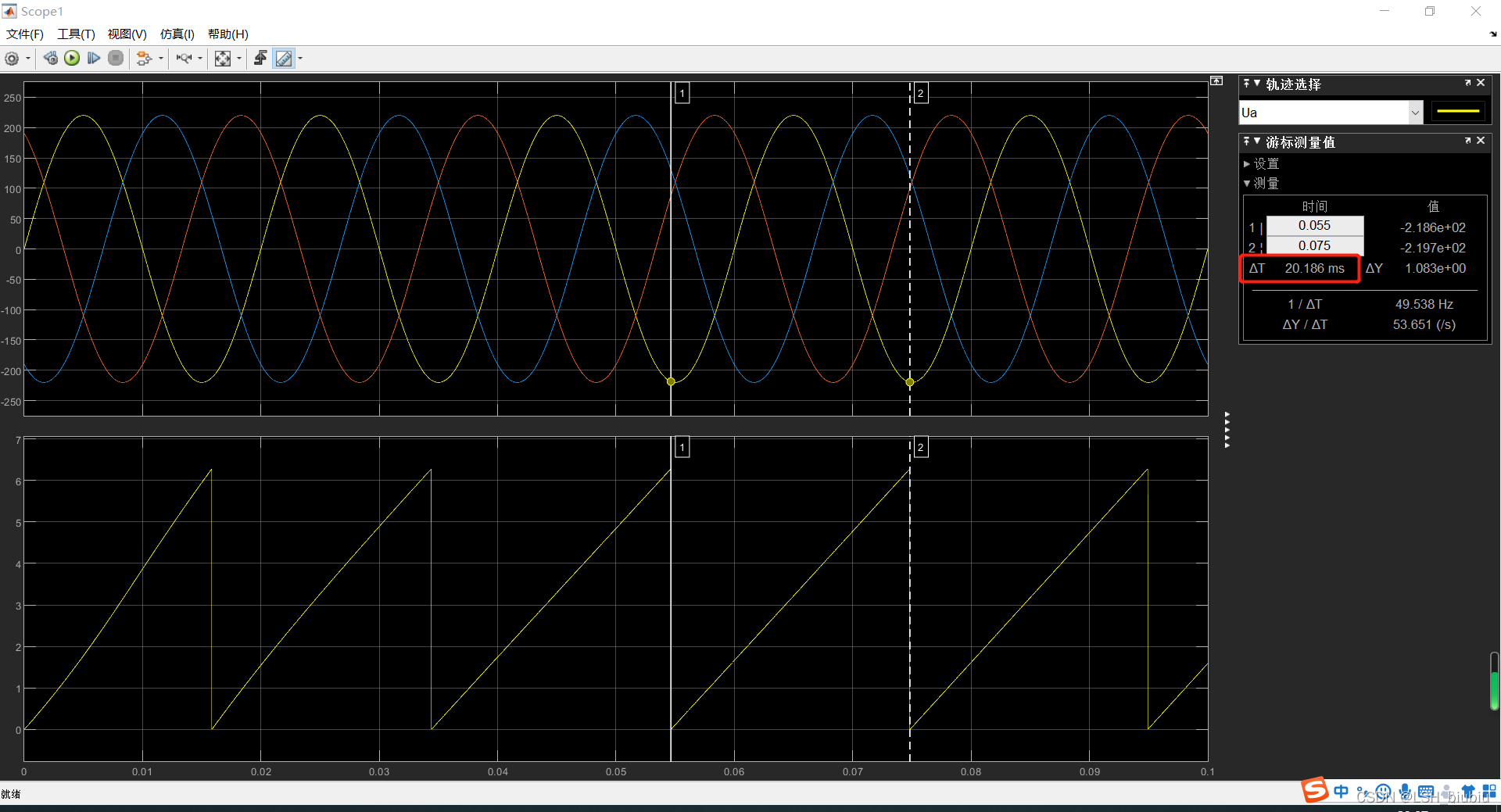Dock the 游标测量值 panel with pin icon
The width and height of the screenshot is (1501, 812).
tap(1247, 141)
